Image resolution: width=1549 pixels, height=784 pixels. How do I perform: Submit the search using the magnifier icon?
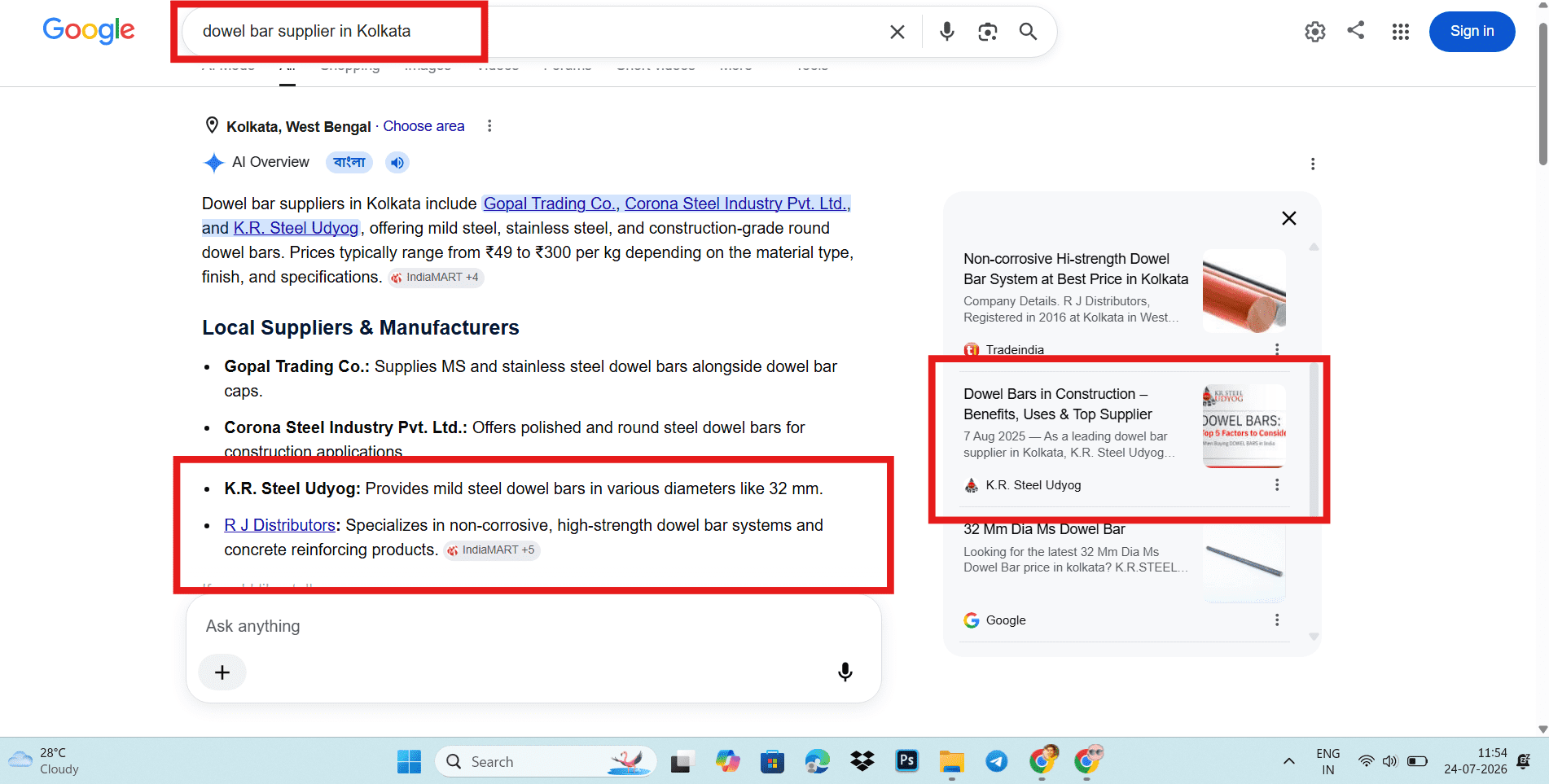point(1029,32)
